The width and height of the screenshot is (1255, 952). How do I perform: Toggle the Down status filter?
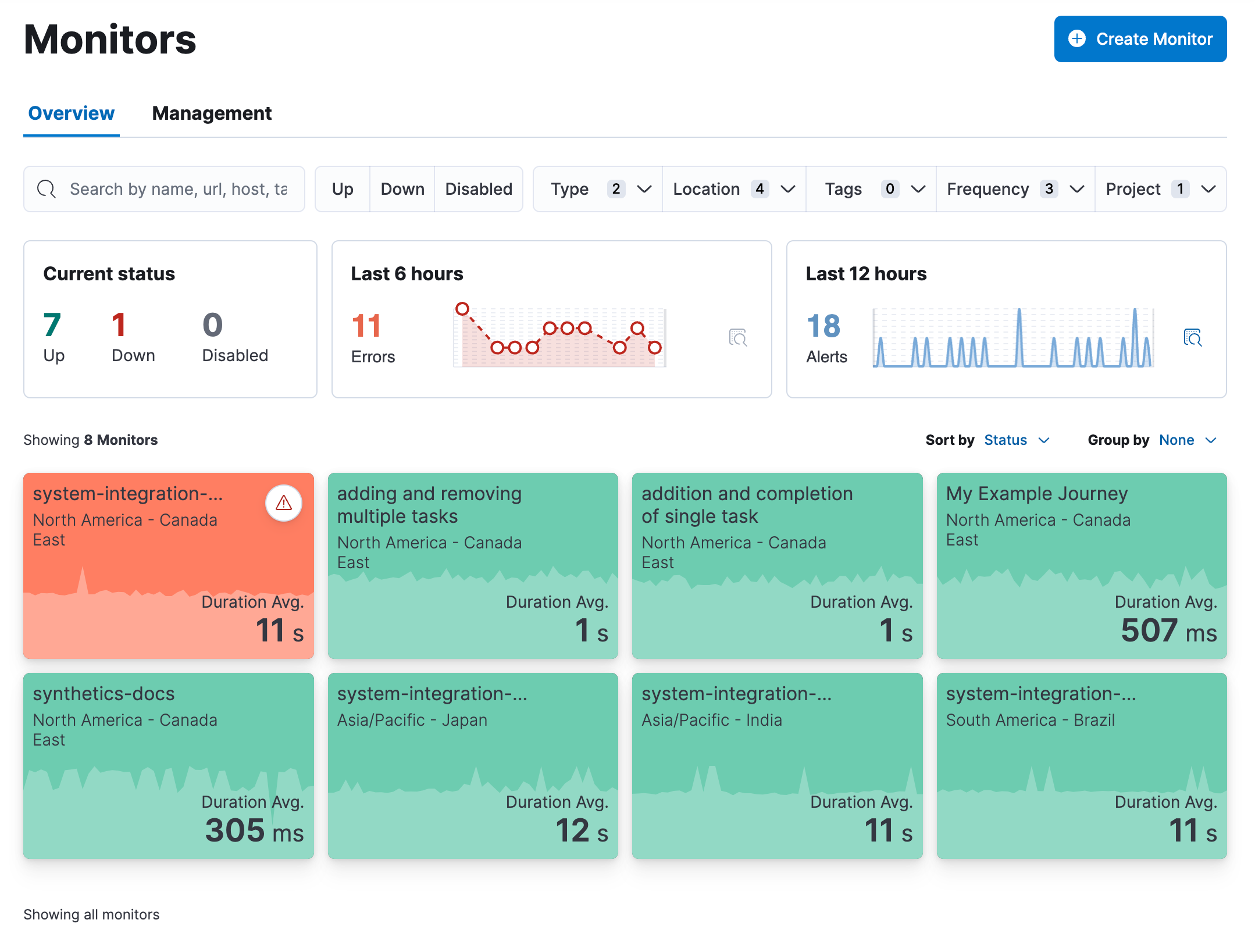tap(402, 189)
